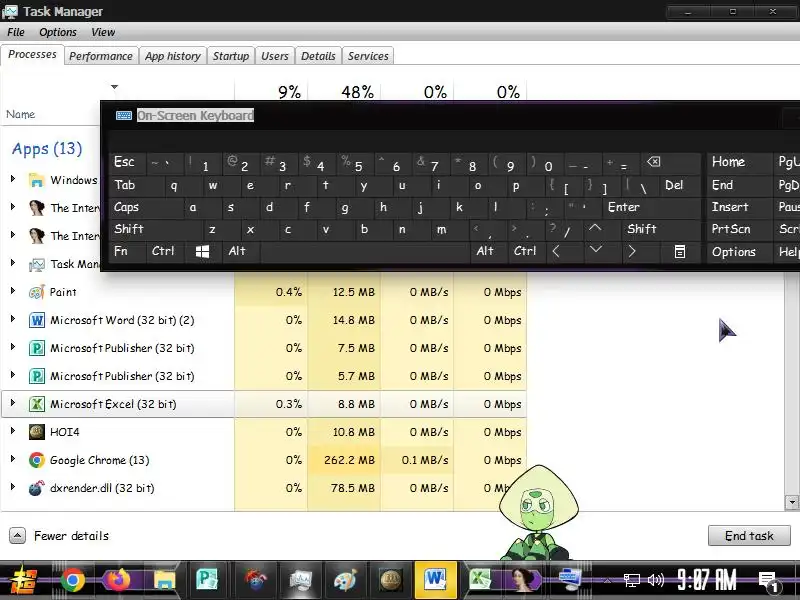Click the volume icon in system tray
The height and width of the screenshot is (600, 800).
coord(656,580)
